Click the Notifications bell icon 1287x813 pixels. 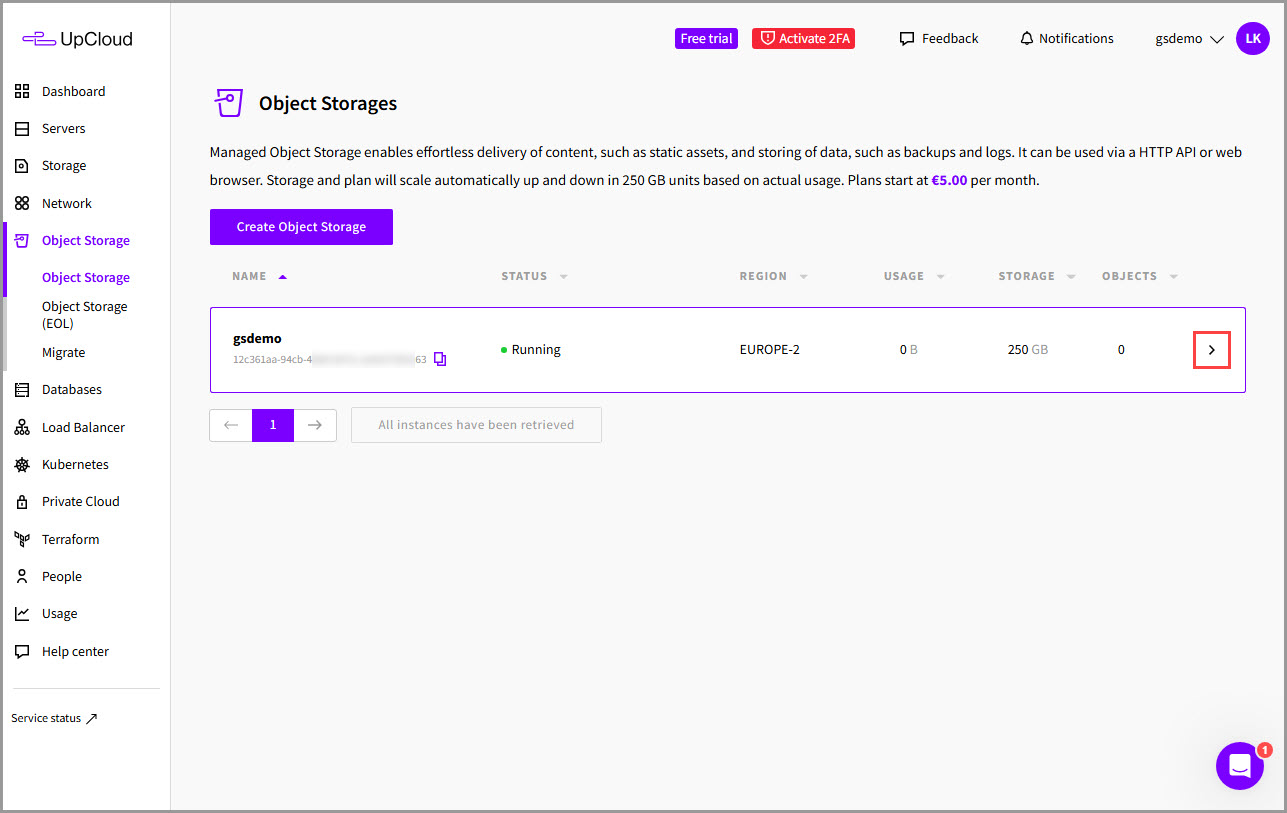(1026, 39)
